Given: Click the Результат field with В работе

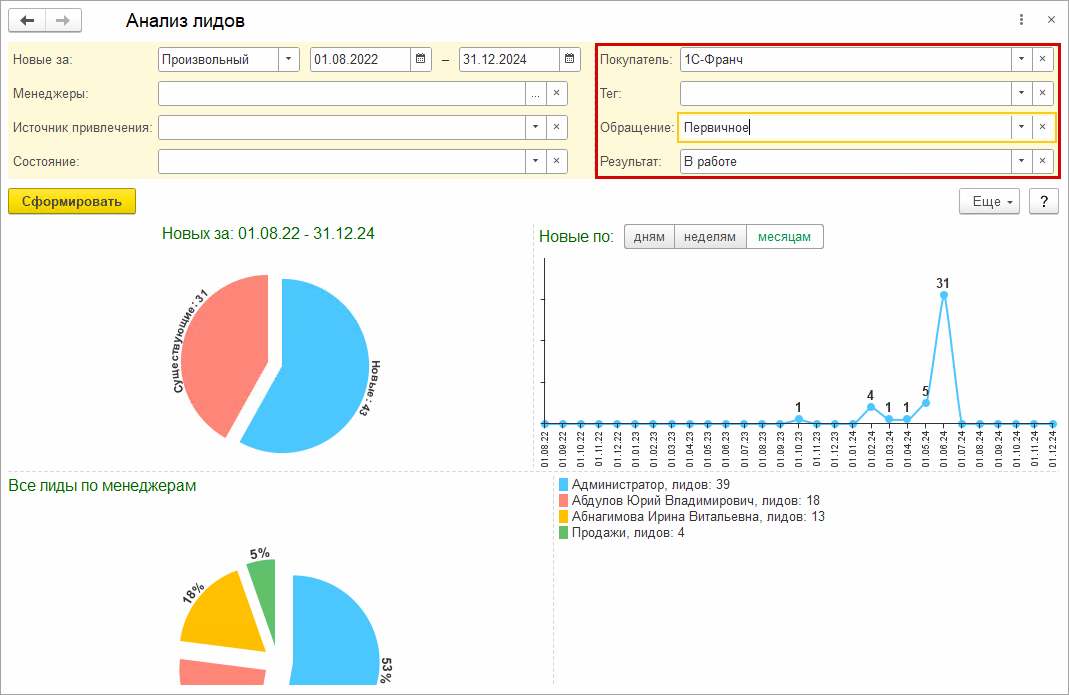Looking at the screenshot, I should pos(845,162).
